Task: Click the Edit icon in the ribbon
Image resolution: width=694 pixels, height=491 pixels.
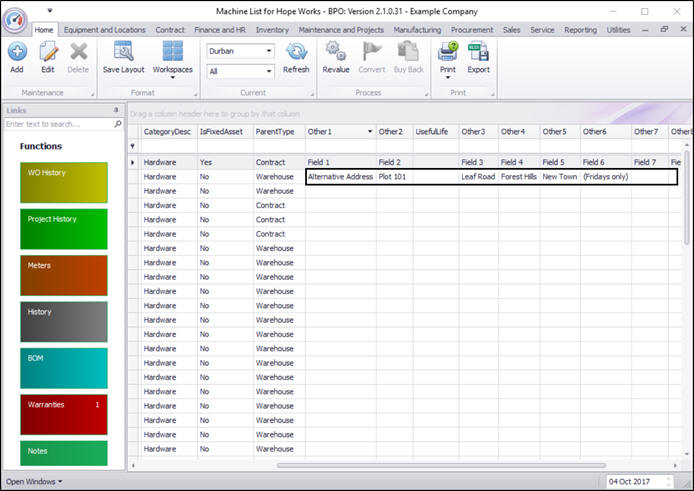Action: coord(48,52)
